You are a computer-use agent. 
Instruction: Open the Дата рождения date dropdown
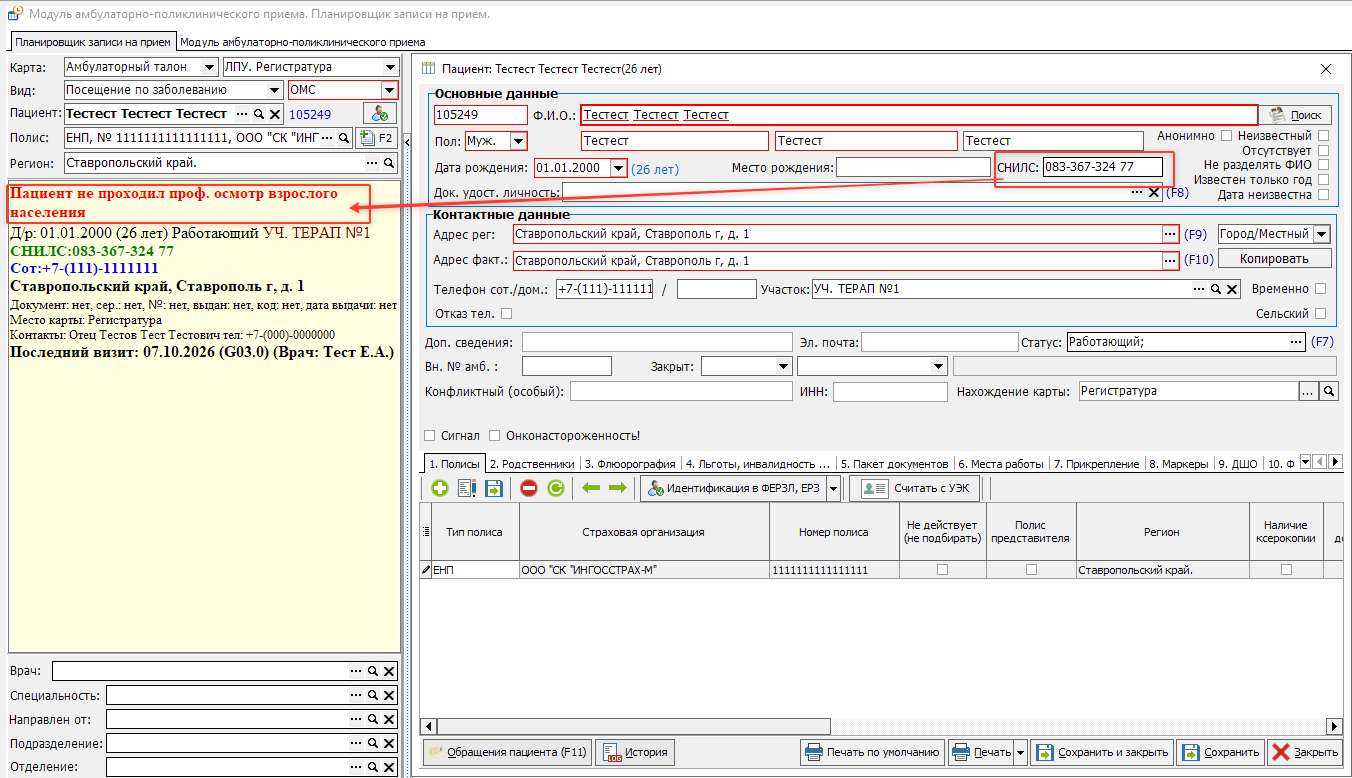[x=618, y=168]
